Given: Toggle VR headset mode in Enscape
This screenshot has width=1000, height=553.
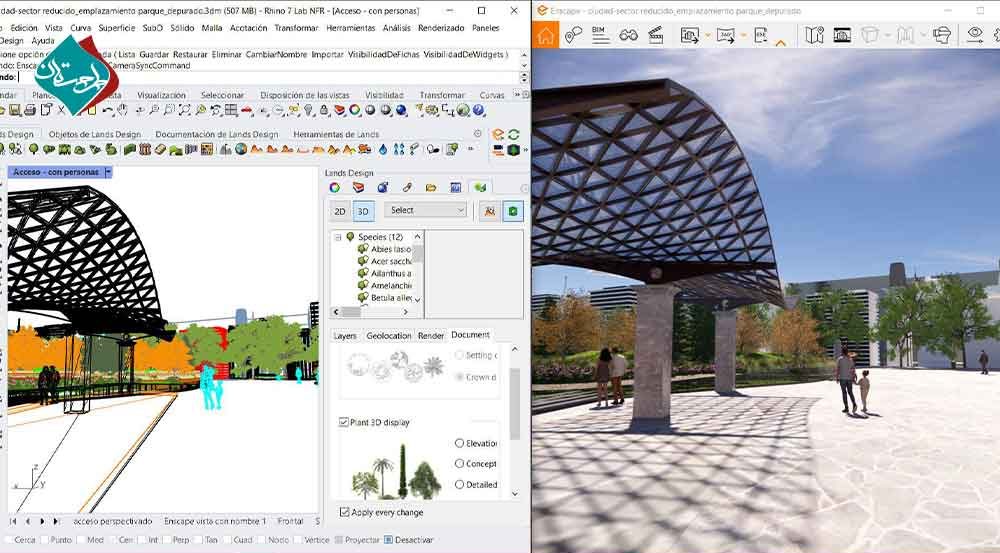Looking at the screenshot, I should (x=941, y=35).
